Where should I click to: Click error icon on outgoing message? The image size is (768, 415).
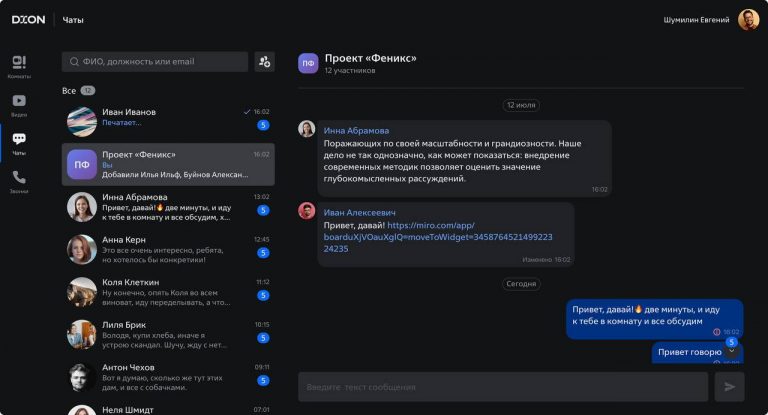pyautogui.click(x=717, y=332)
